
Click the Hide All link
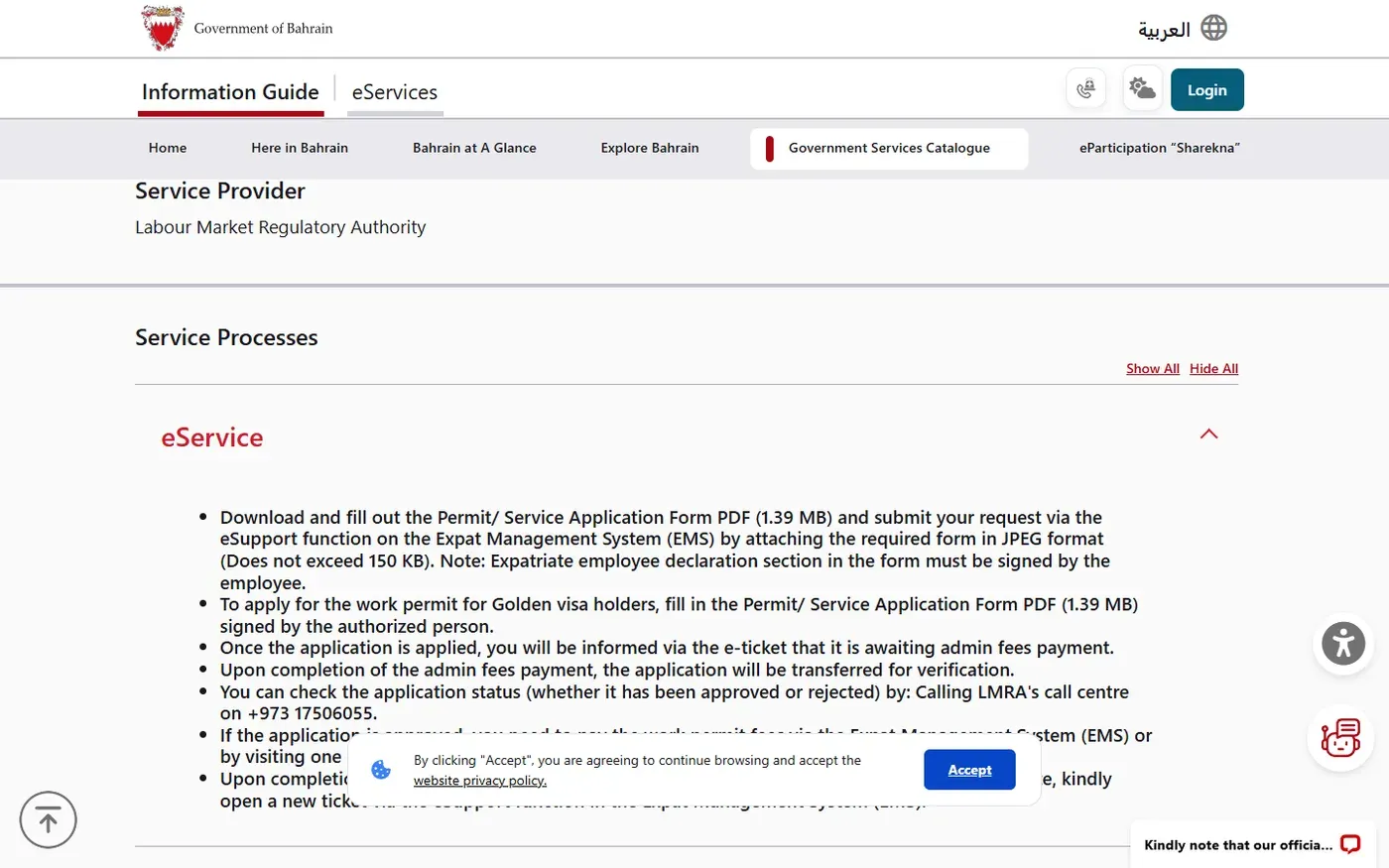click(x=1214, y=369)
